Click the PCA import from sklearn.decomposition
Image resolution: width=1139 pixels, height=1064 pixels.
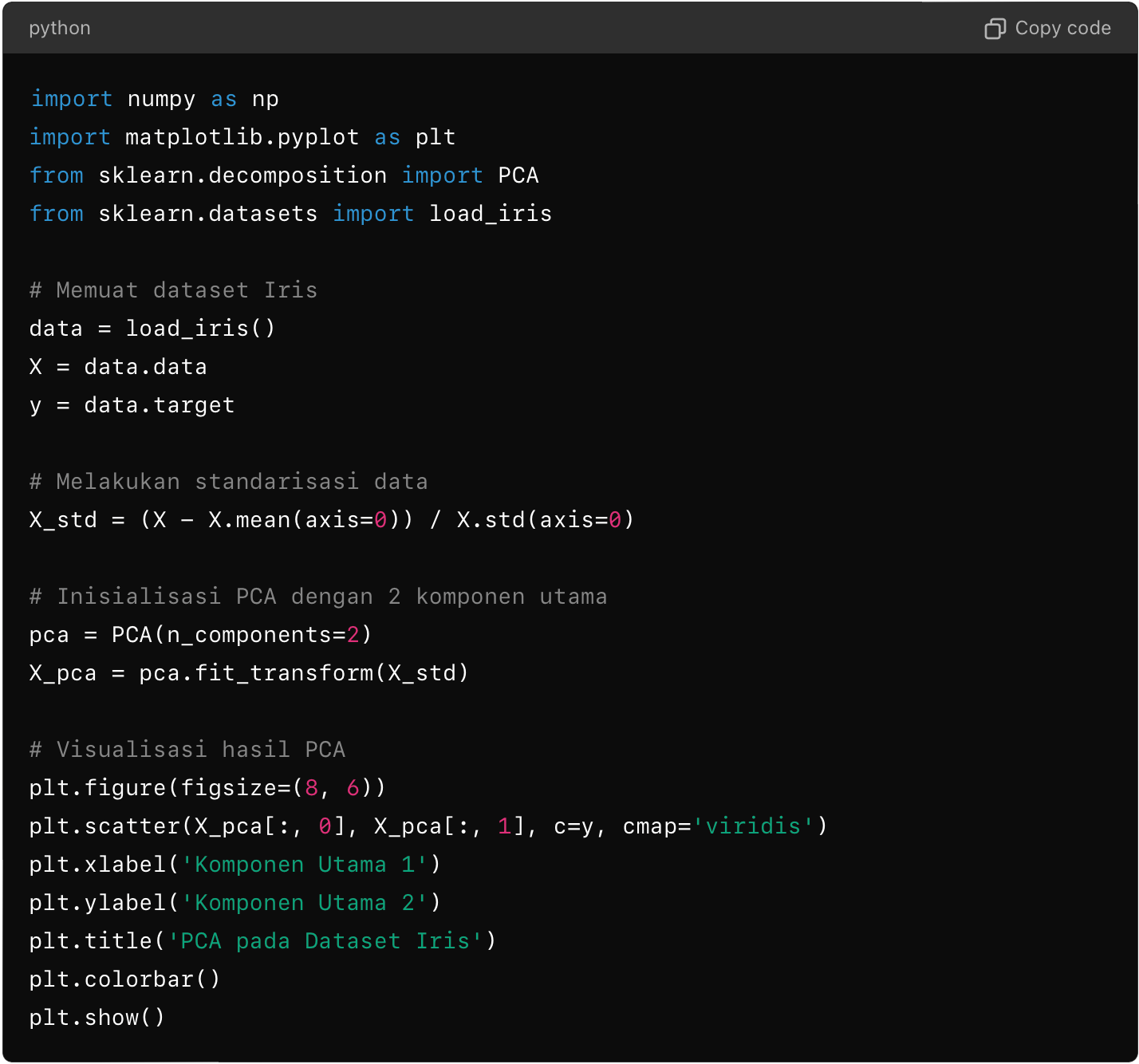point(283,175)
